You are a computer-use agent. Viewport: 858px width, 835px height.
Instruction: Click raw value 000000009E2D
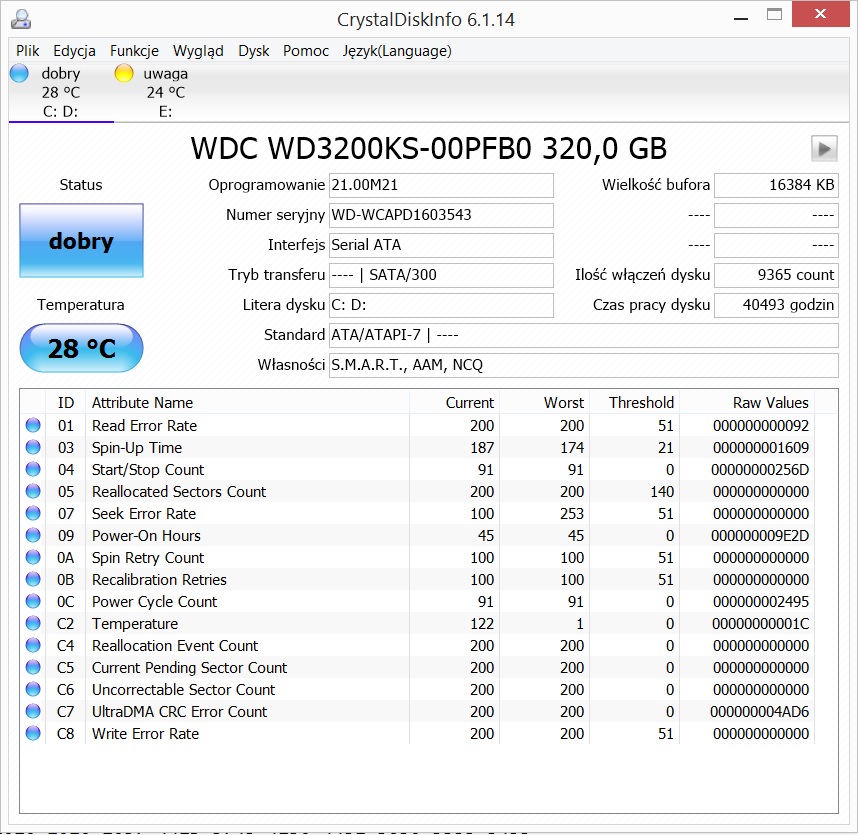(760, 535)
